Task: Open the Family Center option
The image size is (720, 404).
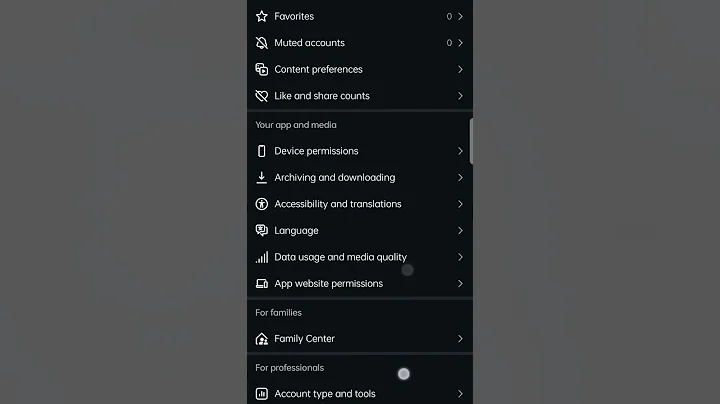Action: [x=304, y=339]
